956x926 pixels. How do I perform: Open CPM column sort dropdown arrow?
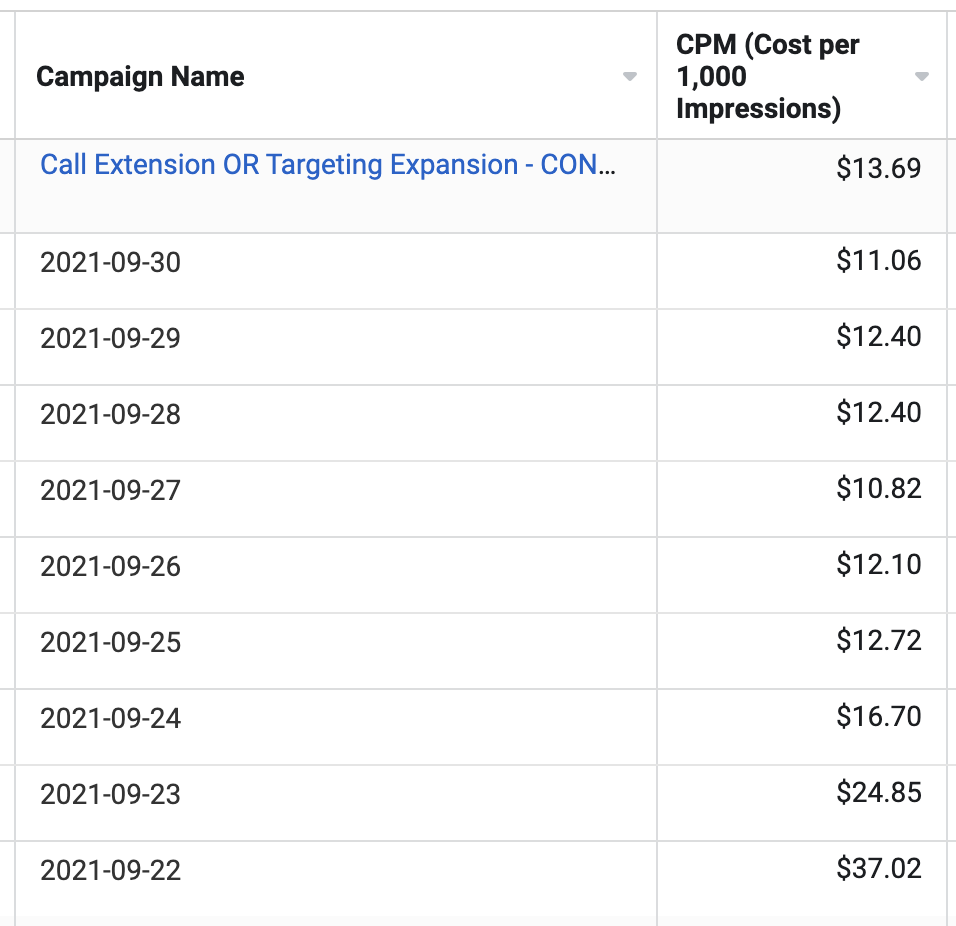pos(922,77)
